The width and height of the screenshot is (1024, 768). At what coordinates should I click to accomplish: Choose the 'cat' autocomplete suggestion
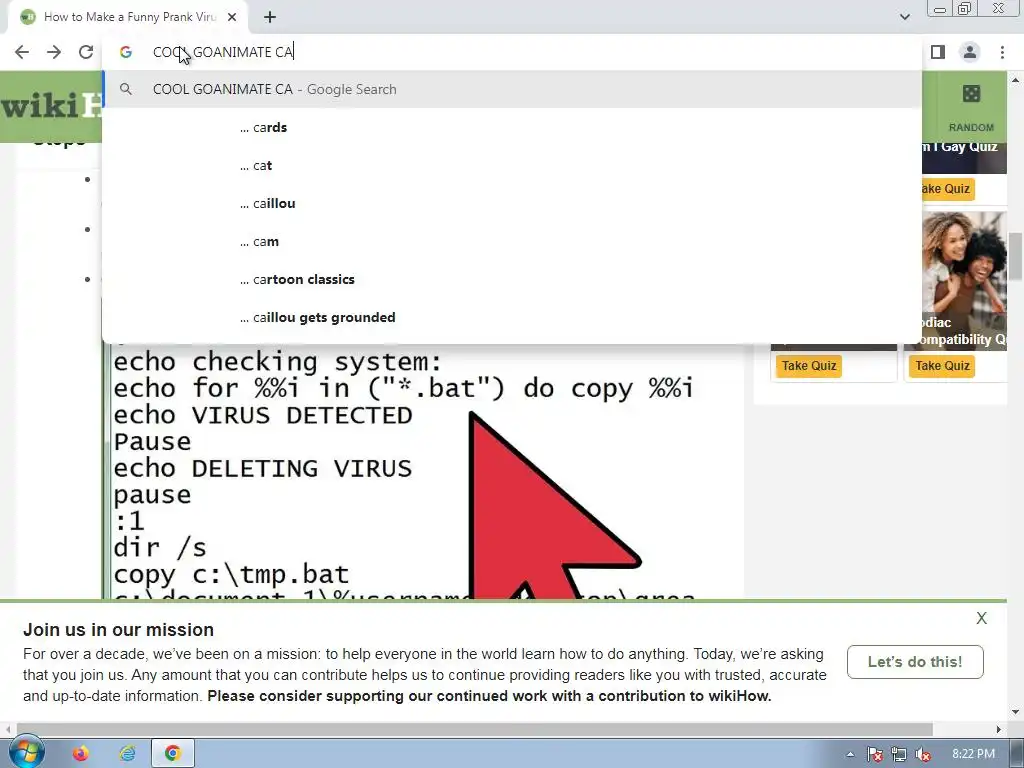[512, 165]
